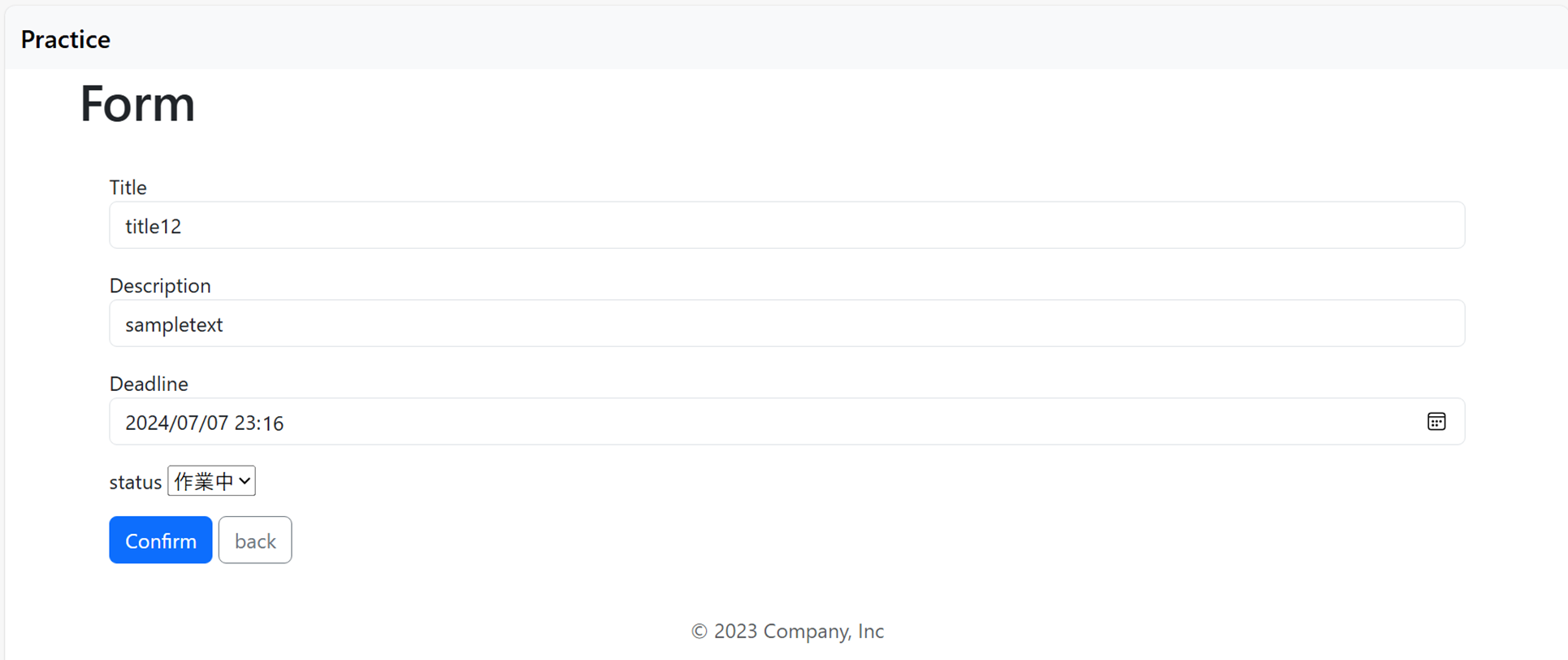Image resolution: width=1568 pixels, height=660 pixels.
Task: Click the Title field label
Action: (x=128, y=188)
